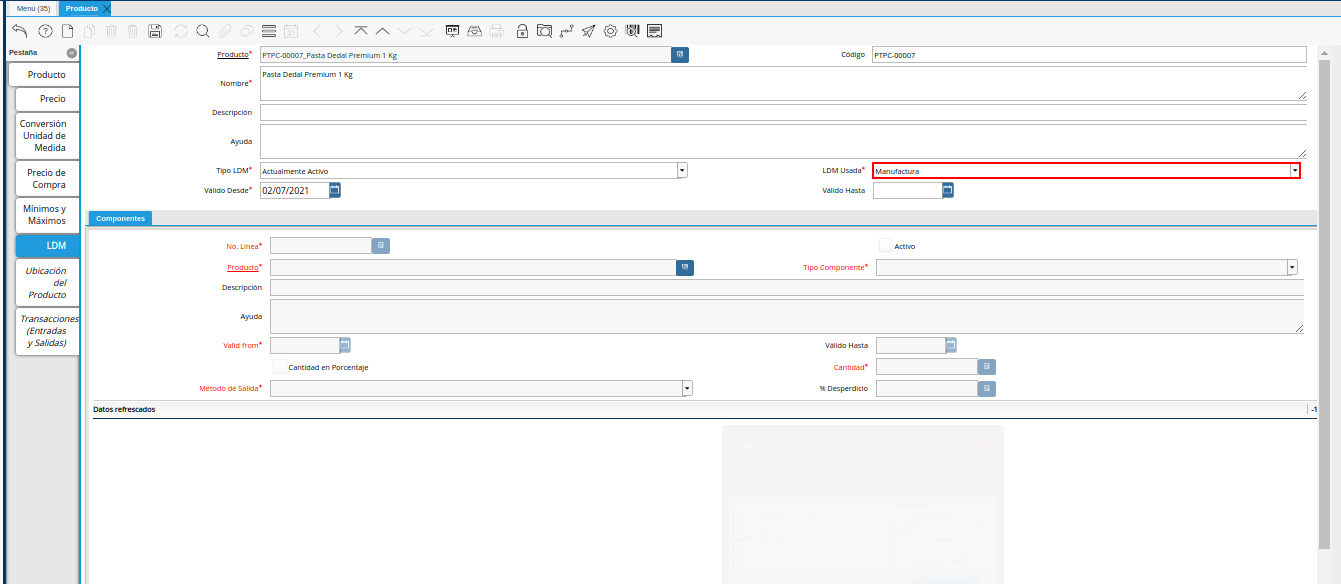This screenshot has height=584, width=1341.
Task: Click the calendar history icon in toolbar
Action: [291, 31]
